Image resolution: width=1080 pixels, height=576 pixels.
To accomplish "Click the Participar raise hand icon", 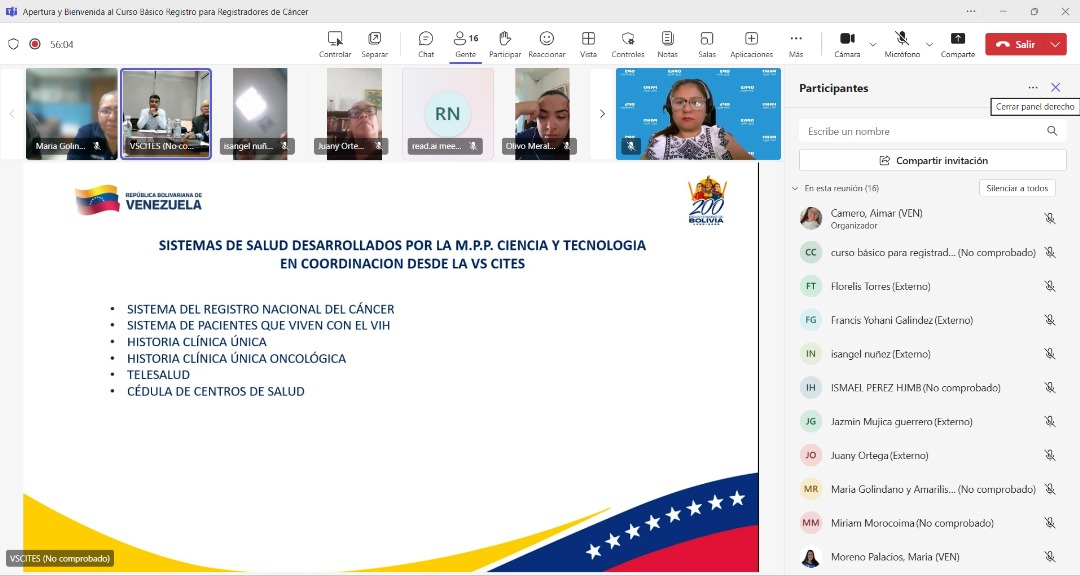I will coord(505,43).
